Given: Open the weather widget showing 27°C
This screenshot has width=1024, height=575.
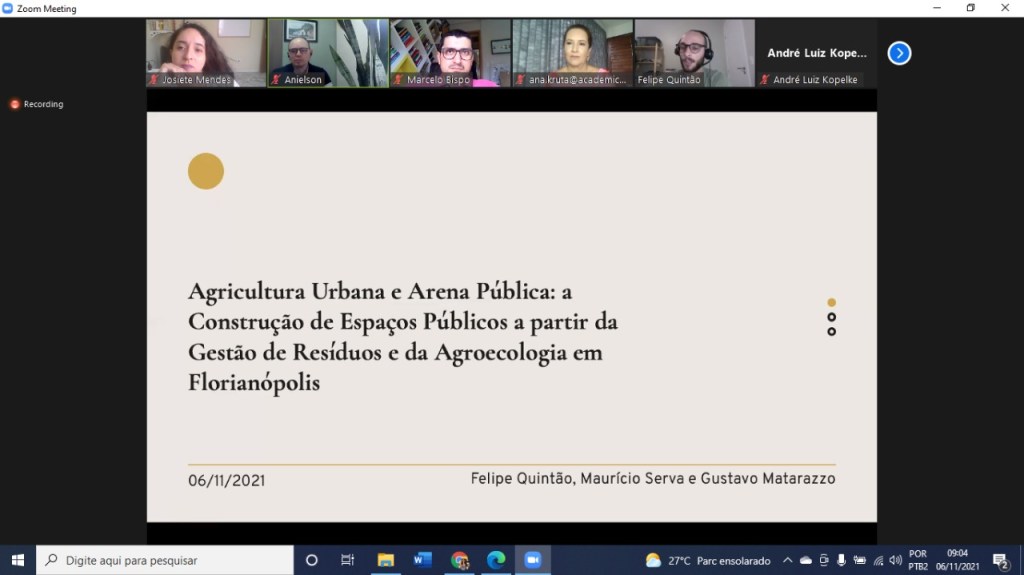Looking at the screenshot, I should point(707,560).
